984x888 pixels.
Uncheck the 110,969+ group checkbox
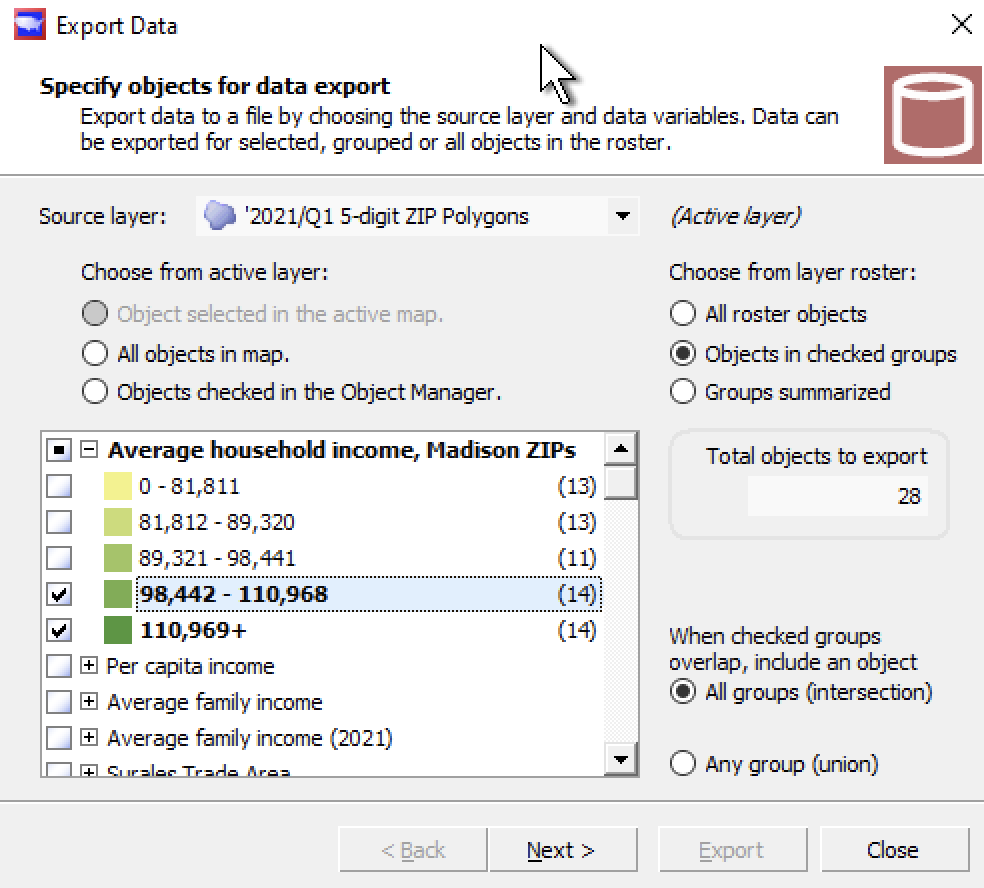[x=58, y=629]
